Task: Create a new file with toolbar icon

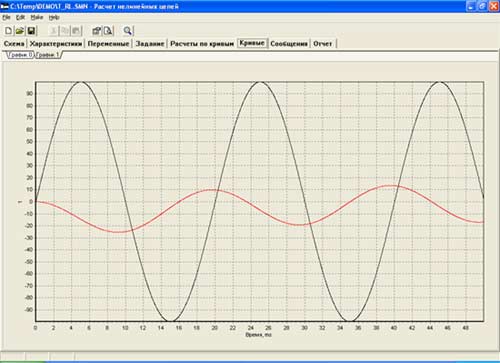Action: point(8,31)
